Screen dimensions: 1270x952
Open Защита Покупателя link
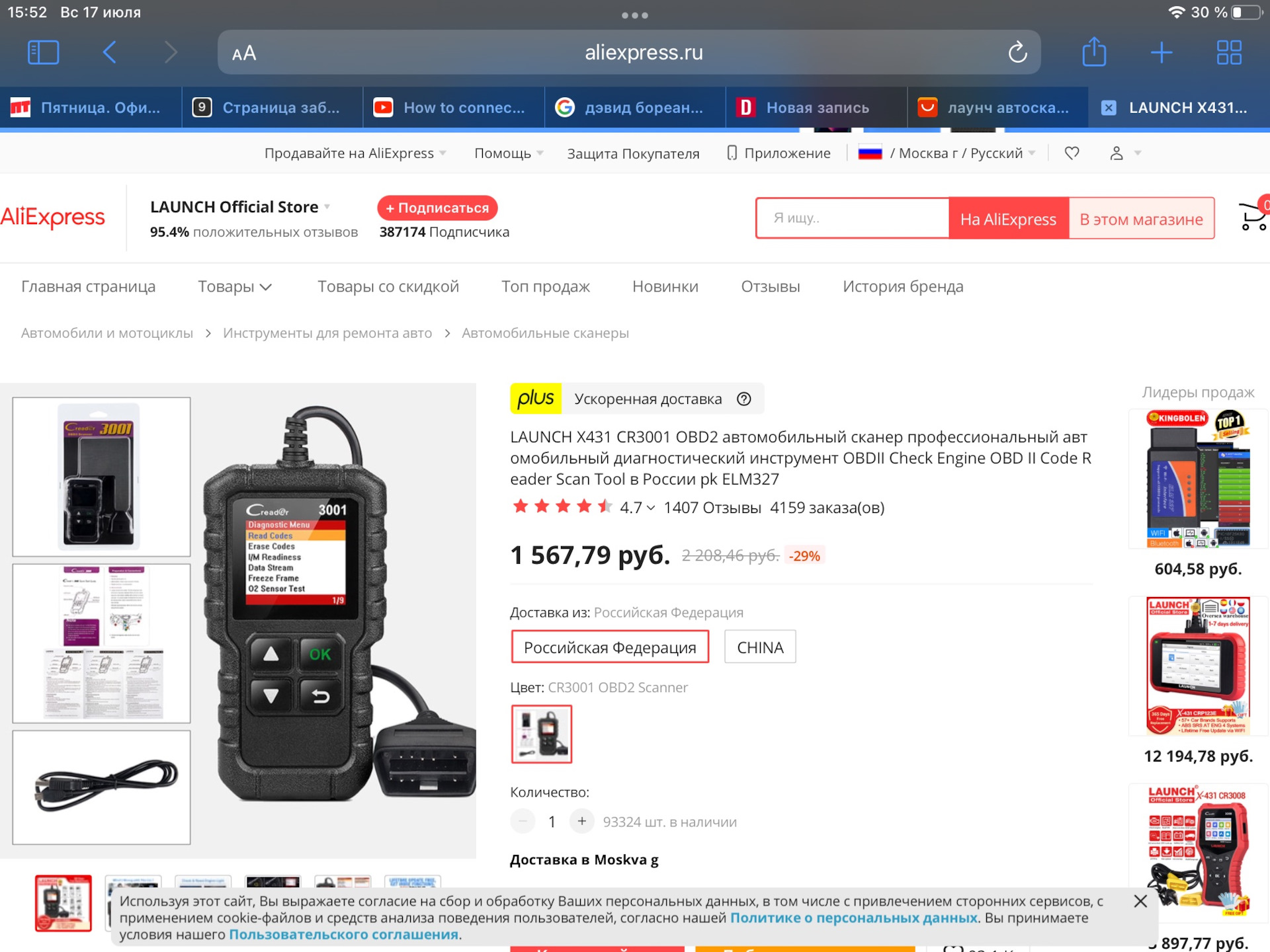pyautogui.click(x=633, y=153)
